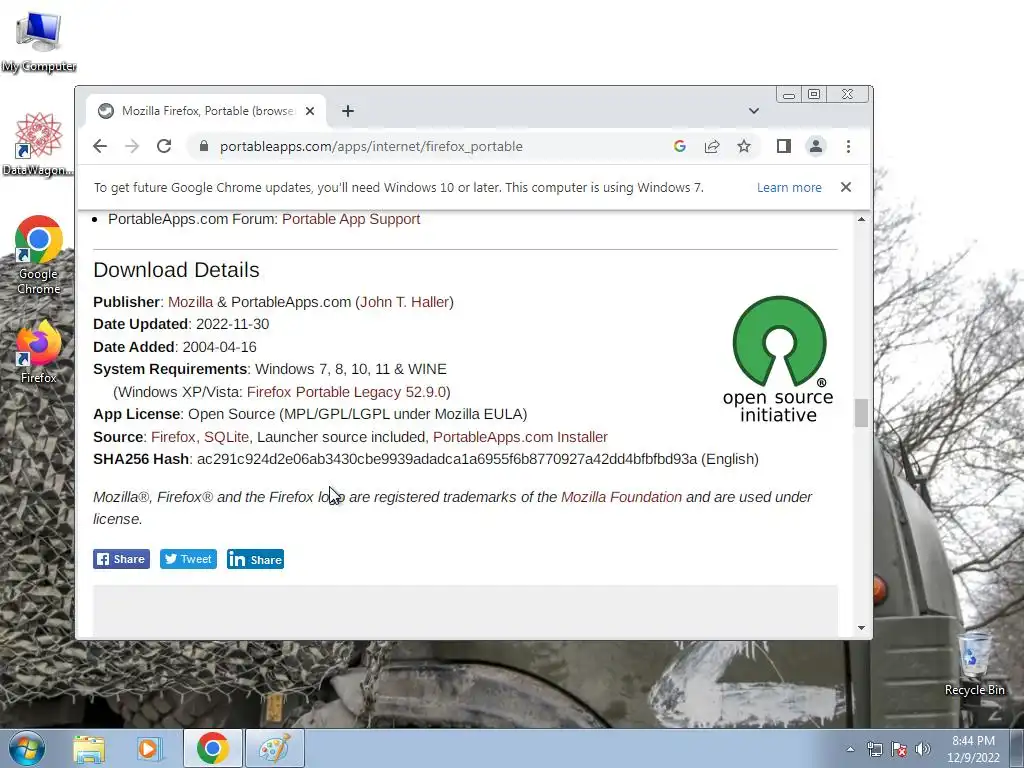The image size is (1024, 768).
Task: Select the My Computer desktop icon
Action: click(x=39, y=42)
